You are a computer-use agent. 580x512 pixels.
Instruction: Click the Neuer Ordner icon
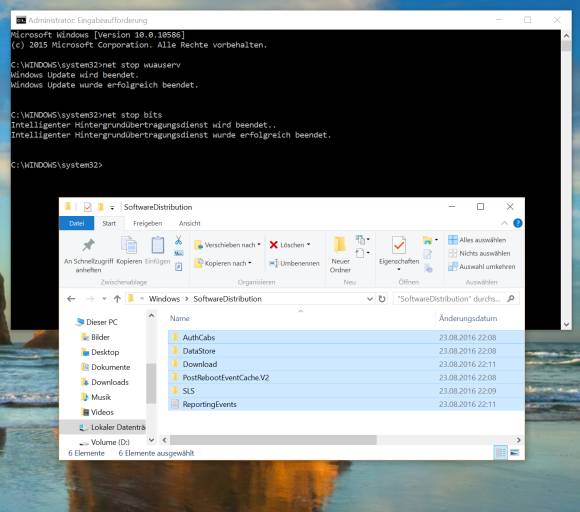pos(340,245)
